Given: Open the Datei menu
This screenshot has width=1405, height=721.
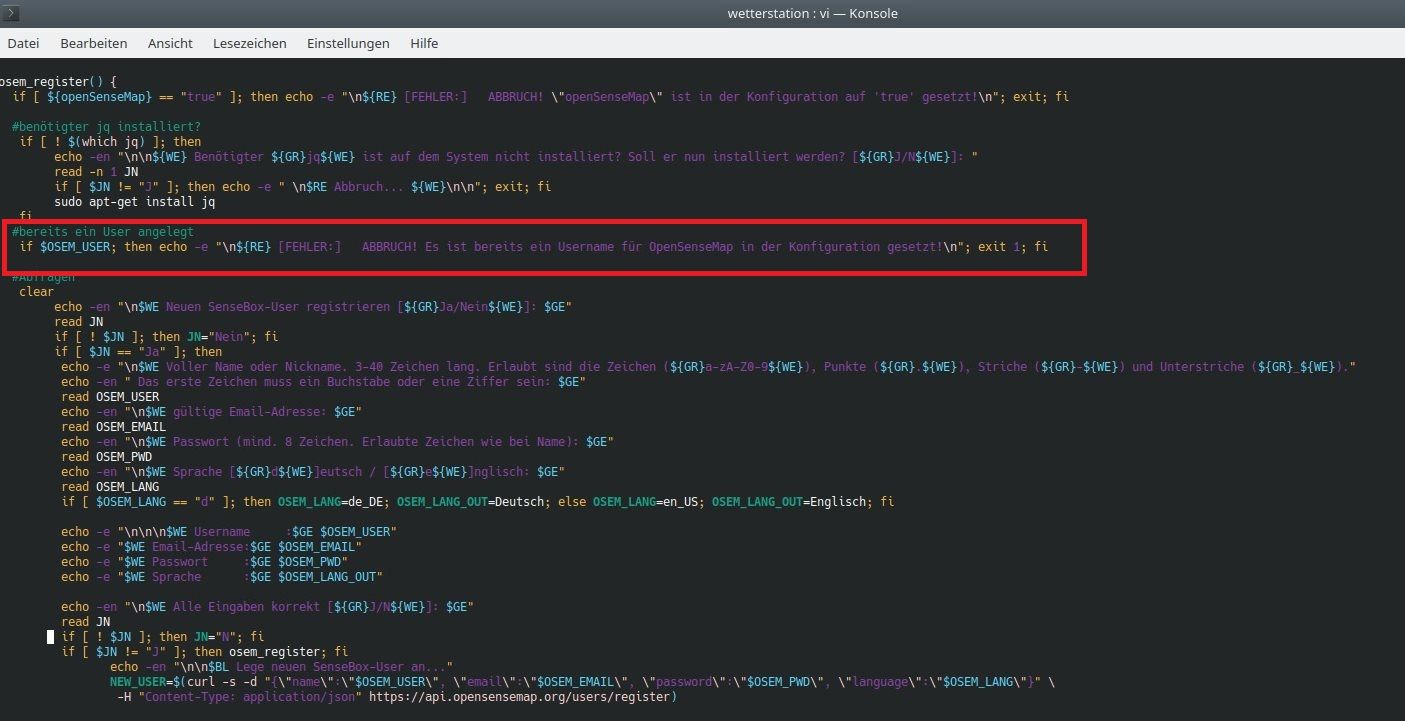Looking at the screenshot, I should coord(23,43).
